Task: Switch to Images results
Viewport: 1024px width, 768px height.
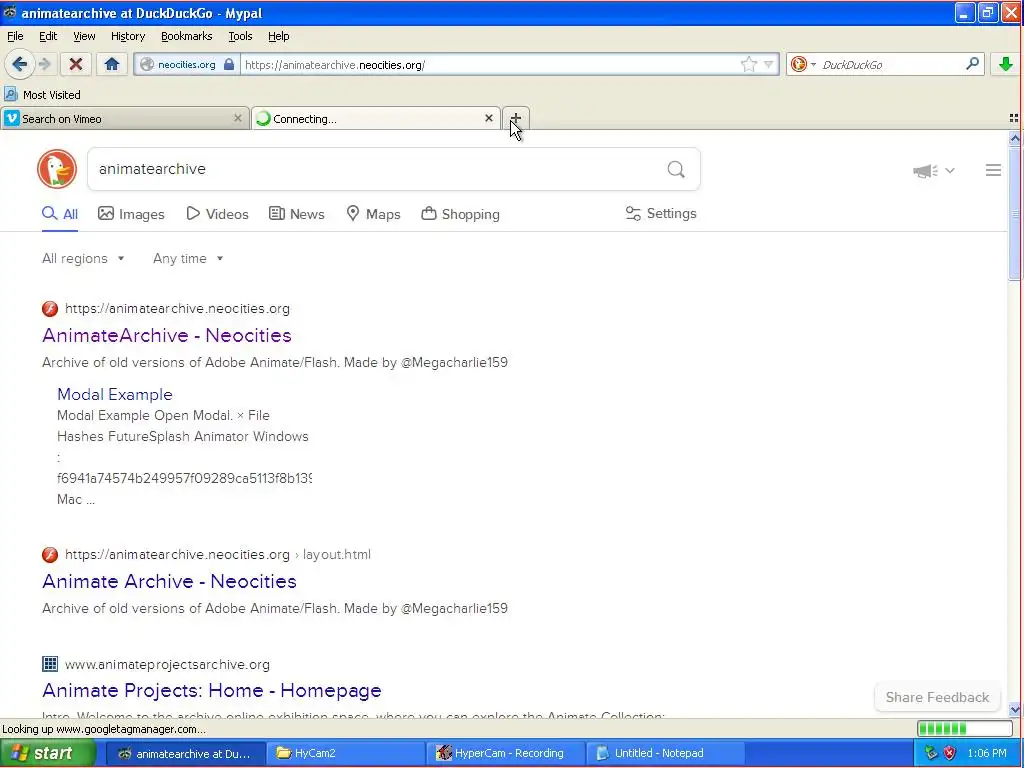Action: [x=131, y=214]
